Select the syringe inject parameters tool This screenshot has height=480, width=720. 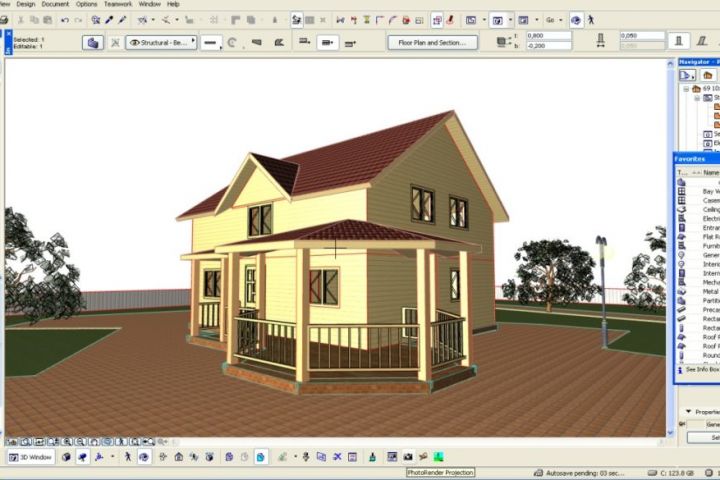click(122, 20)
